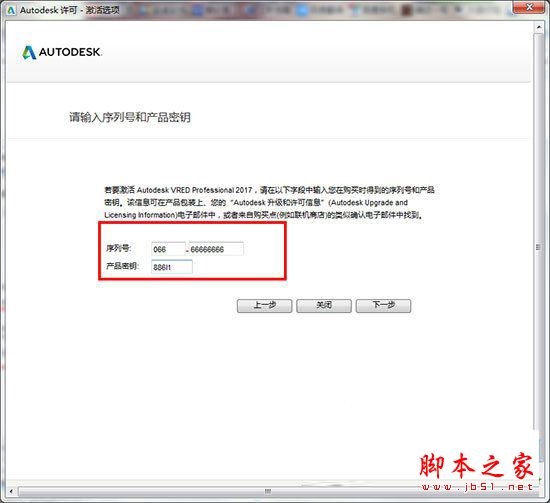Focus the product key field 886I1

coord(172,267)
